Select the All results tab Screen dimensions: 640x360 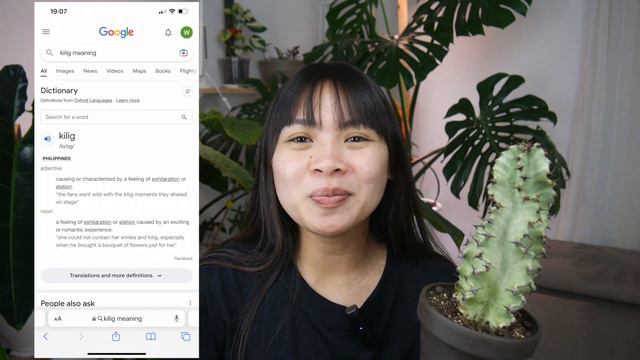44,71
